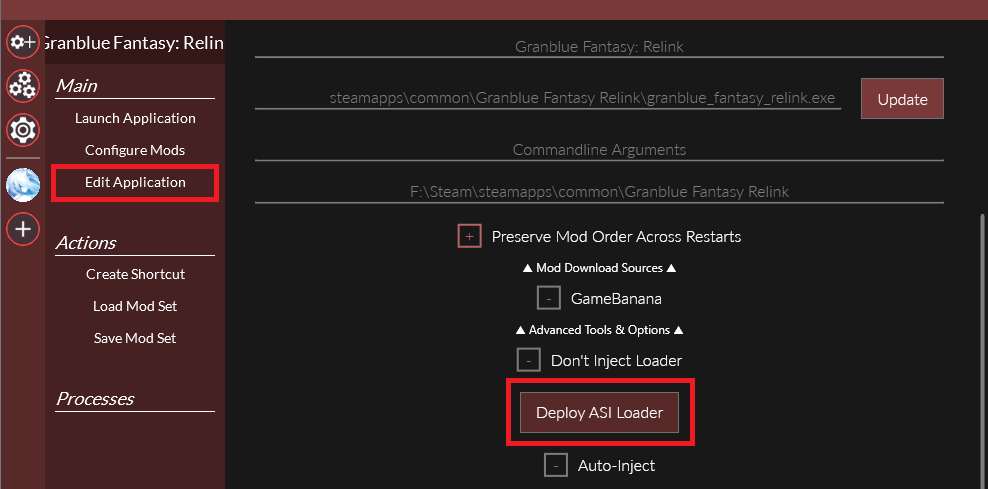
Task: Go to Configure Mods page
Action: 135,150
